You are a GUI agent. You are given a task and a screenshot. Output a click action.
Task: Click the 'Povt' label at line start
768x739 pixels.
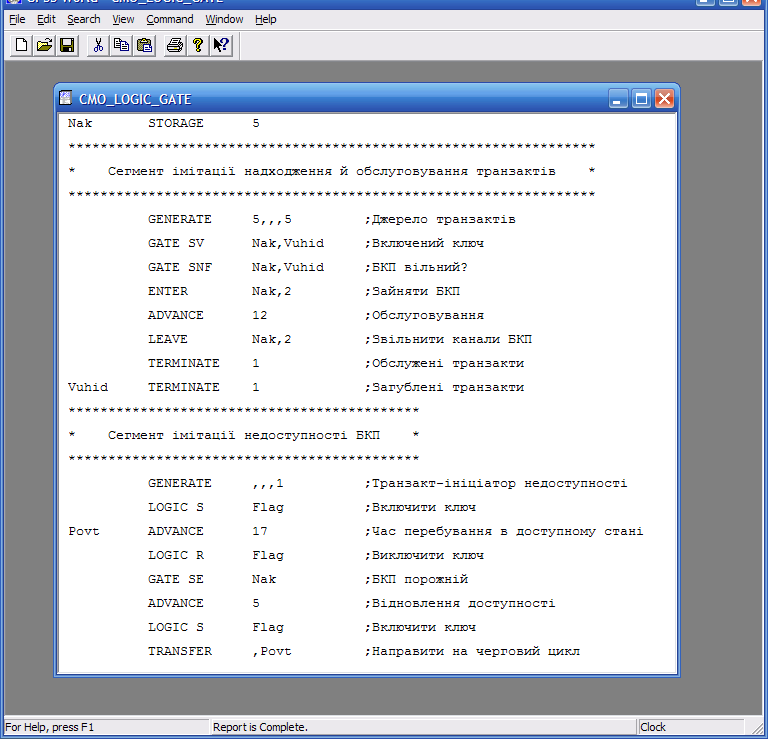pos(84,531)
